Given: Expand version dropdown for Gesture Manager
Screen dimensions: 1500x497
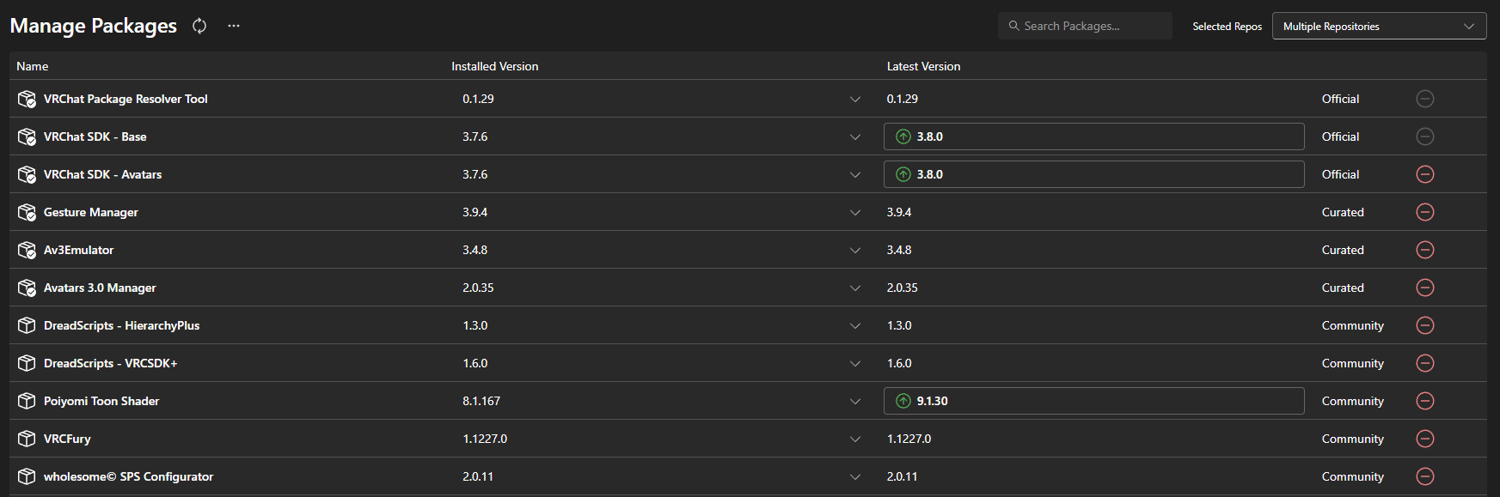Looking at the screenshot, I should pyautogui.click(x=855, y=212).
